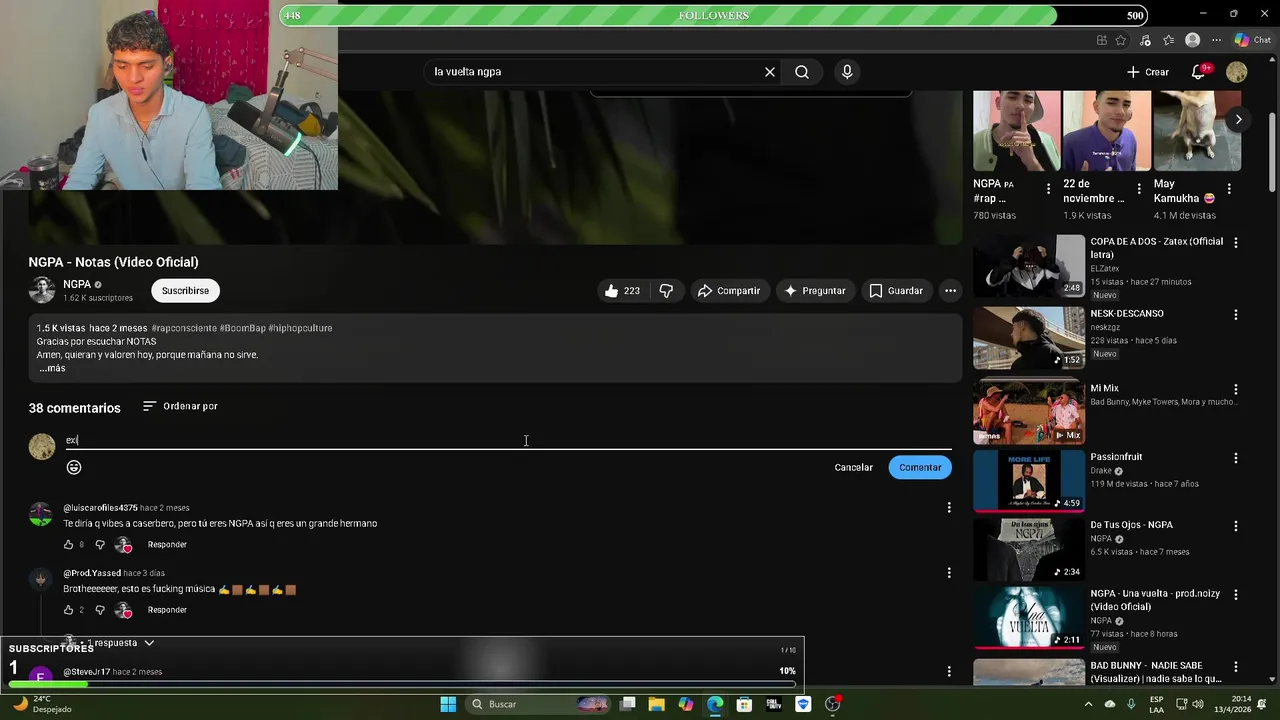Open NGPA channel avatar
Viewport: 1280px width, 720px height.
click(42, 290)
